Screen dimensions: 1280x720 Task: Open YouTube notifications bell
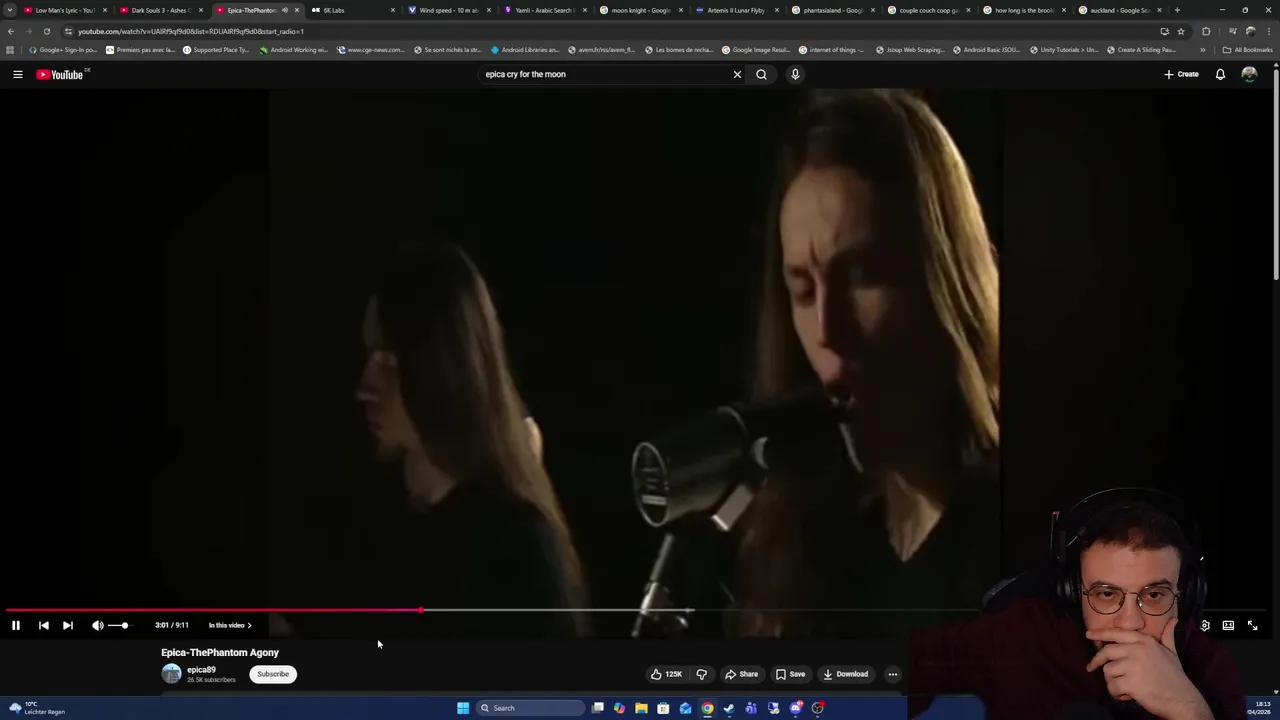[x=1220, y=74]
